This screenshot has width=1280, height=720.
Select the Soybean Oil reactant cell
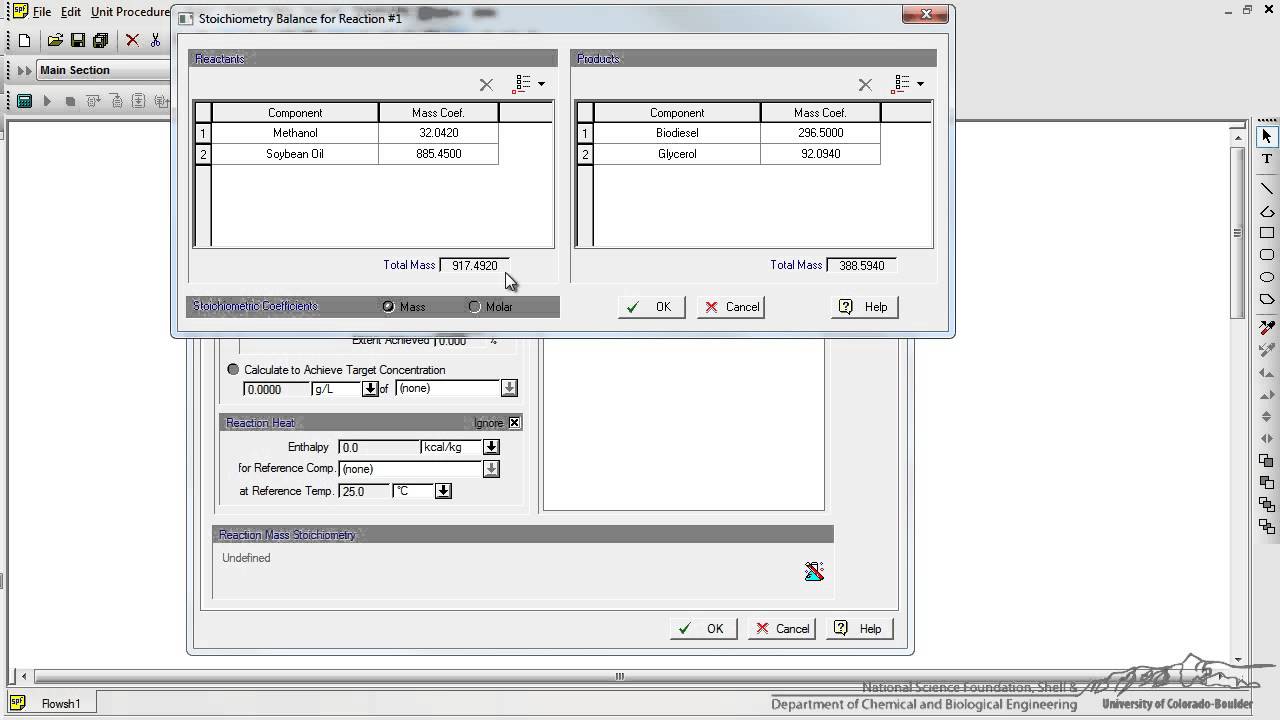pyautogui.click(x=295, y=154)
